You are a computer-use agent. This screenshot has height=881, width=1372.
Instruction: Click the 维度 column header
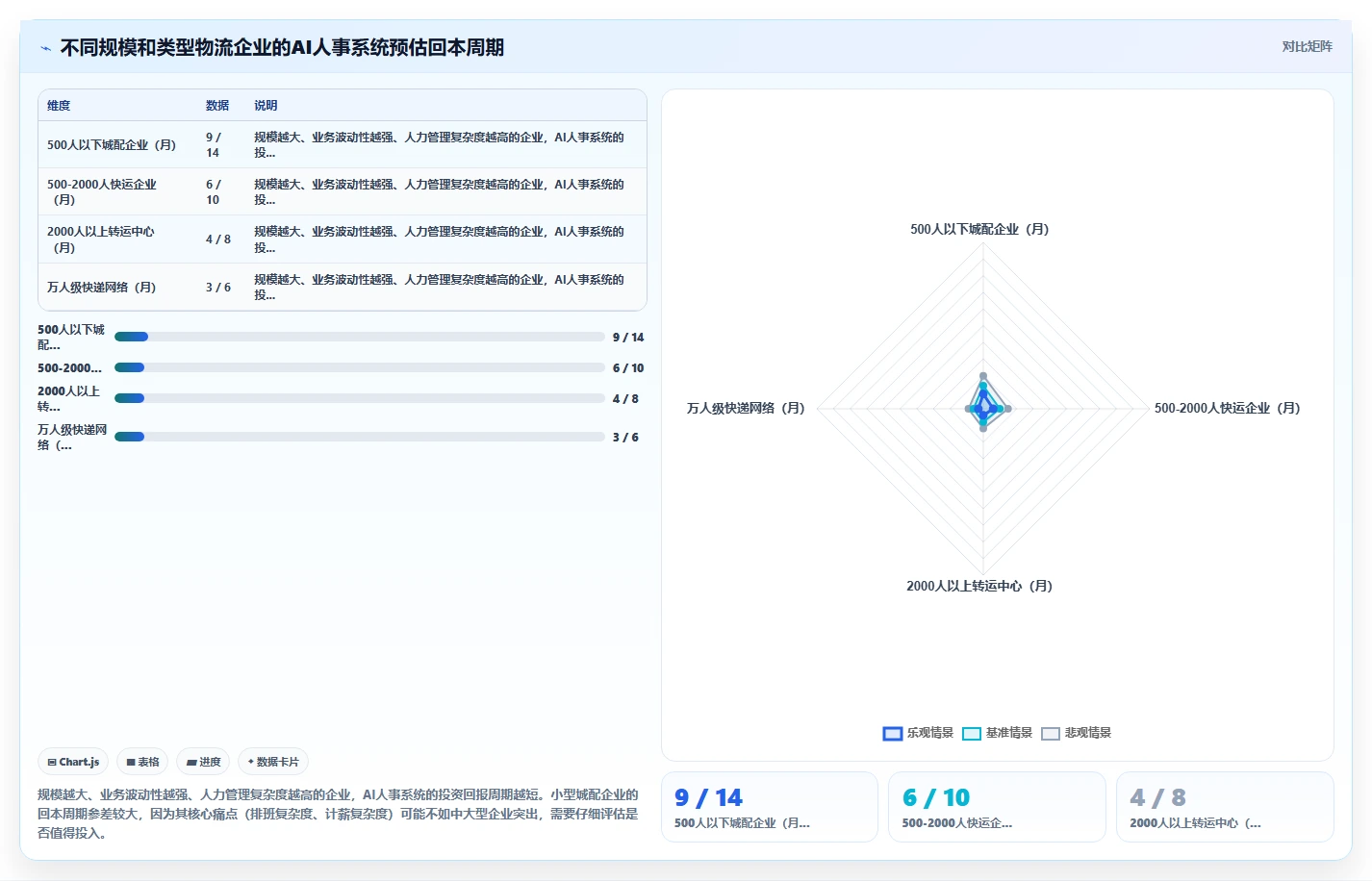point(59,106)
